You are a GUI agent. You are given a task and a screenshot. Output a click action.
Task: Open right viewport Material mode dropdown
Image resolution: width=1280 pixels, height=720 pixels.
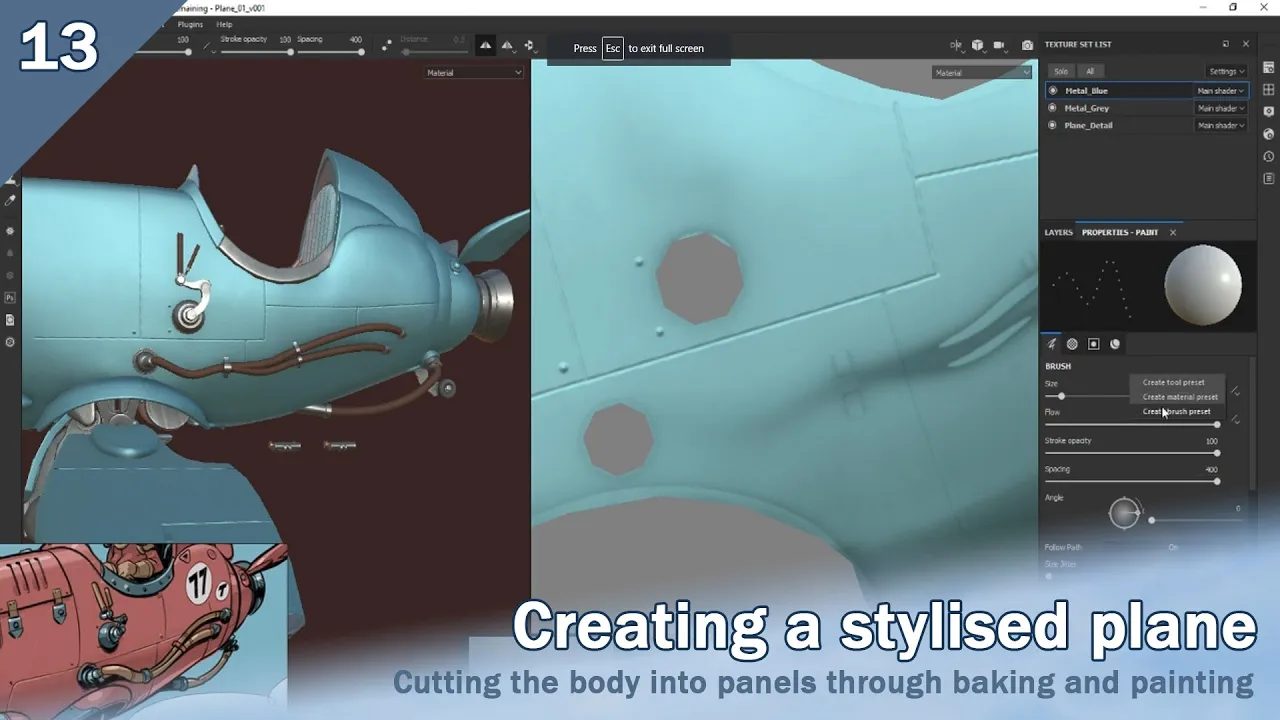tap(981, 72)
